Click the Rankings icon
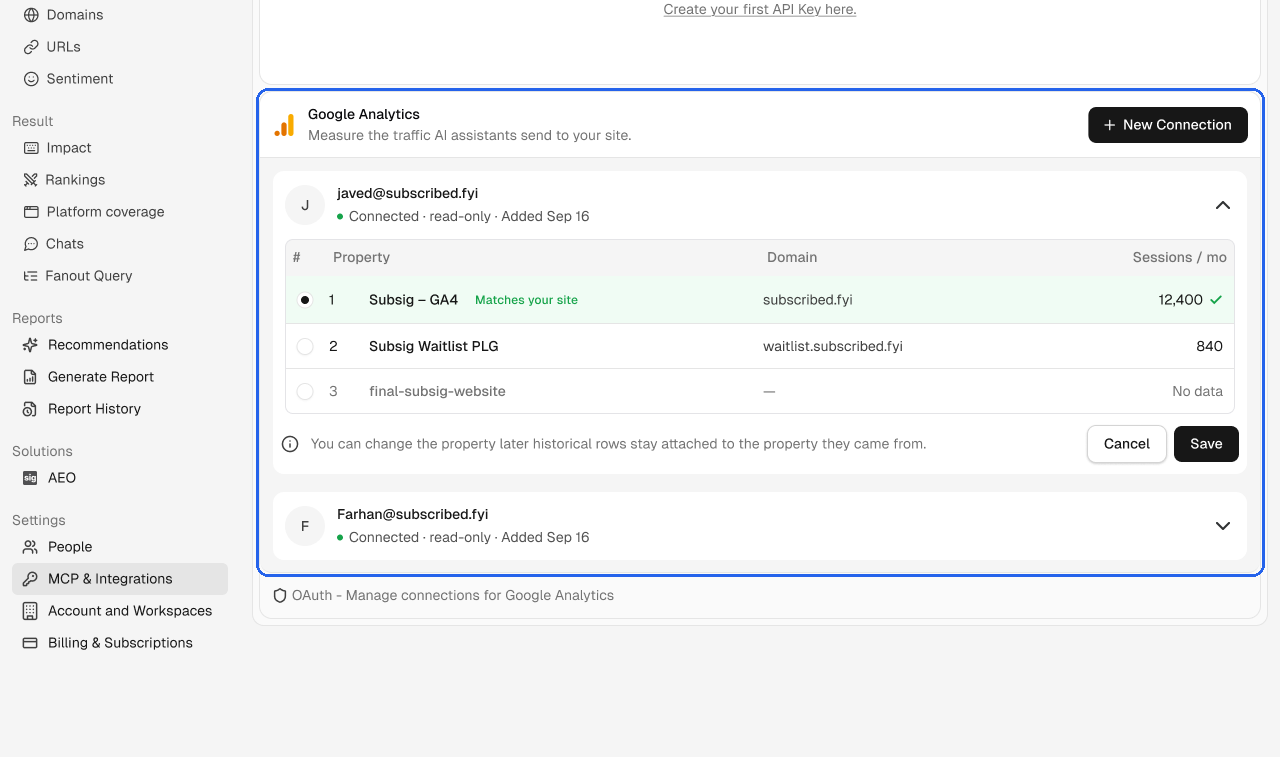Screen dimensions: 1280x757 pos(31,180)
